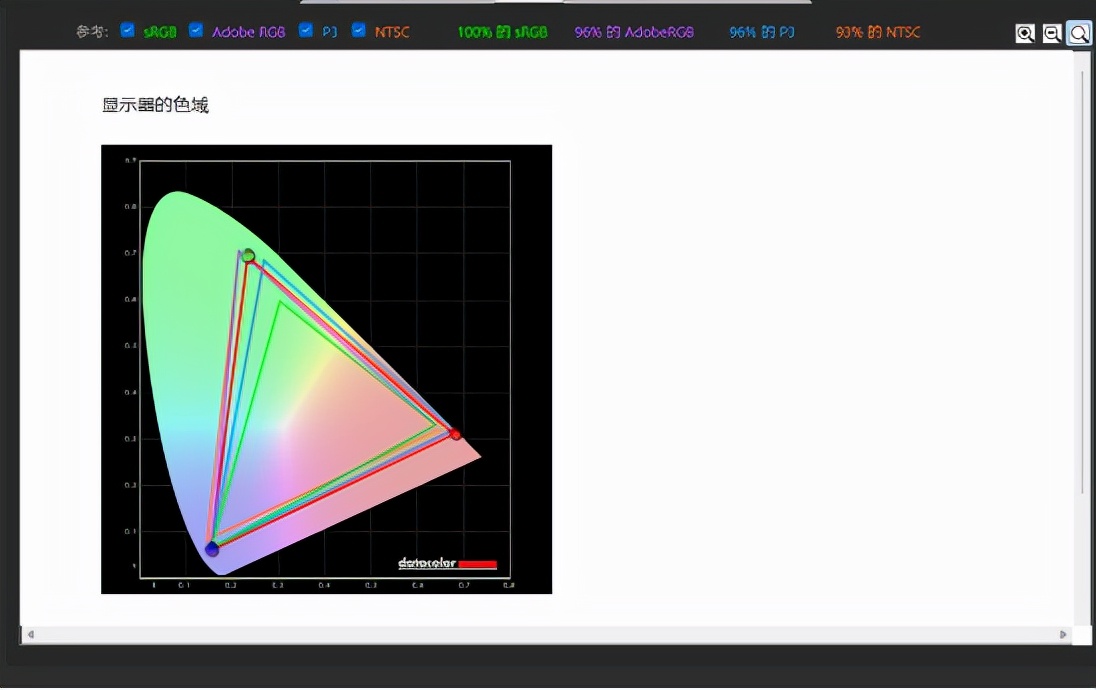Select the highlighted fit-to-window magnifier icon

coord(1079,34)
